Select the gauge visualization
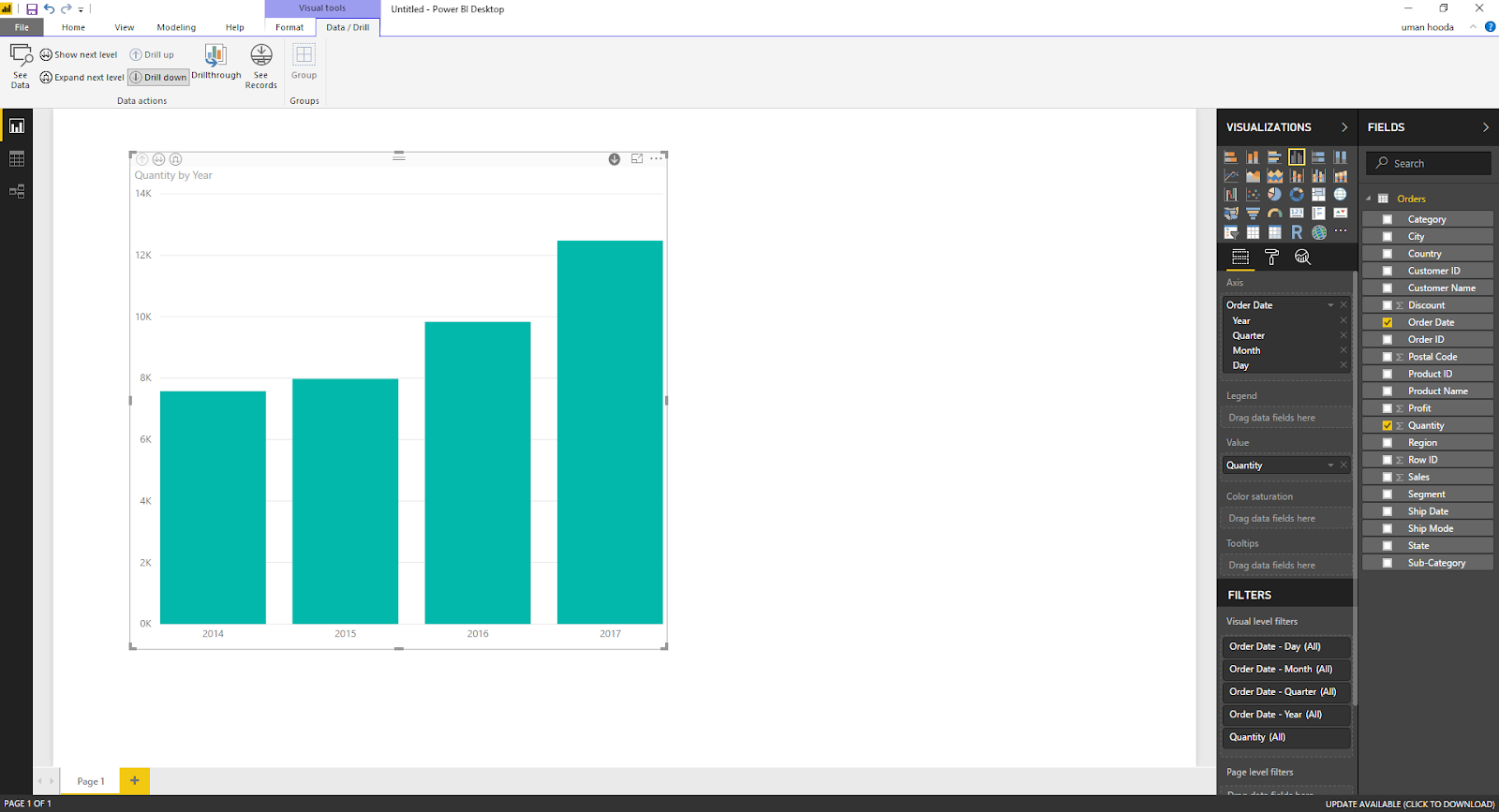Screen dimensions: 1499x812 click(x=1274, y=214)
